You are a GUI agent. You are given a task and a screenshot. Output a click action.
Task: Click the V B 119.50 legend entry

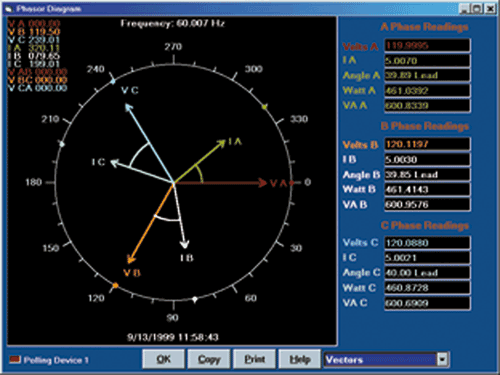tap(34, 32)
